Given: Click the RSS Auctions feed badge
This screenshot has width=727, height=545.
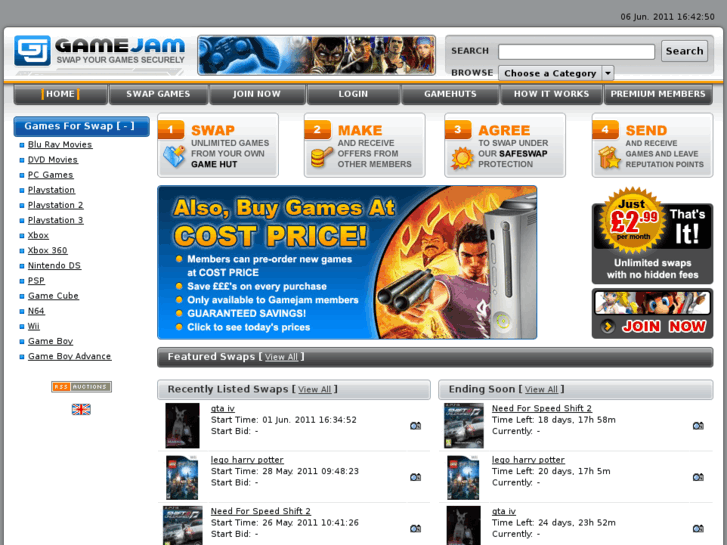Looking at the screenshot, I should point(81,386).
